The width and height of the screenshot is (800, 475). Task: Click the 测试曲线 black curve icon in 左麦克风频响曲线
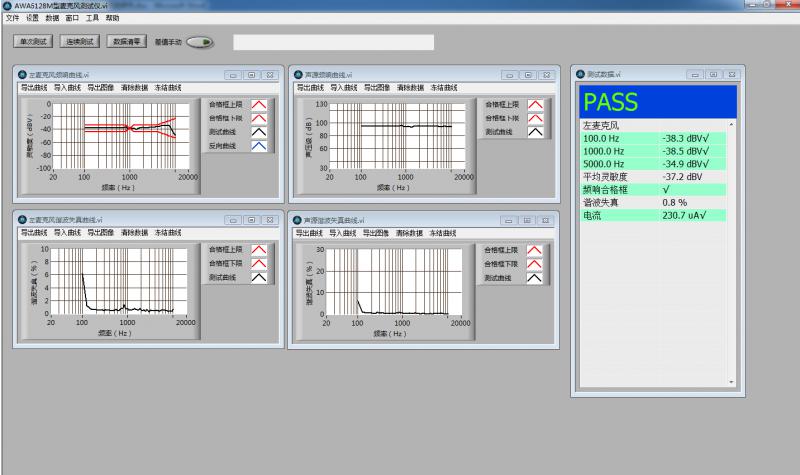tap(258, 132)
